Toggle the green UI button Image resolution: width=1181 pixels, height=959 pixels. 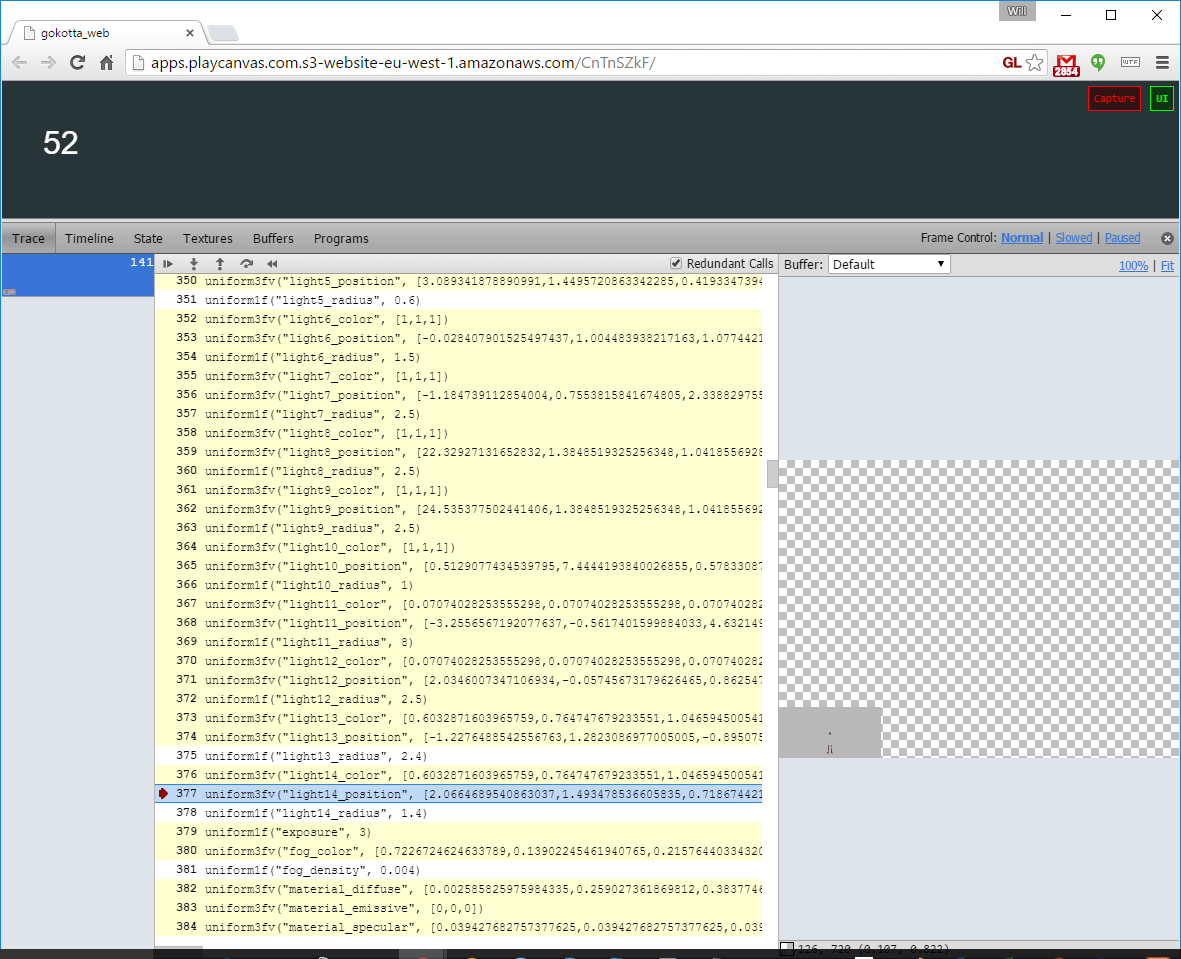(1161, 98)
